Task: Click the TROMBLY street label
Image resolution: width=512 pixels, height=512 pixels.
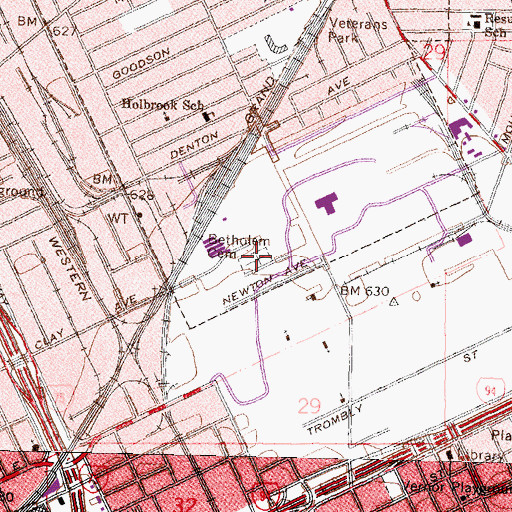Action: point(334,420)
